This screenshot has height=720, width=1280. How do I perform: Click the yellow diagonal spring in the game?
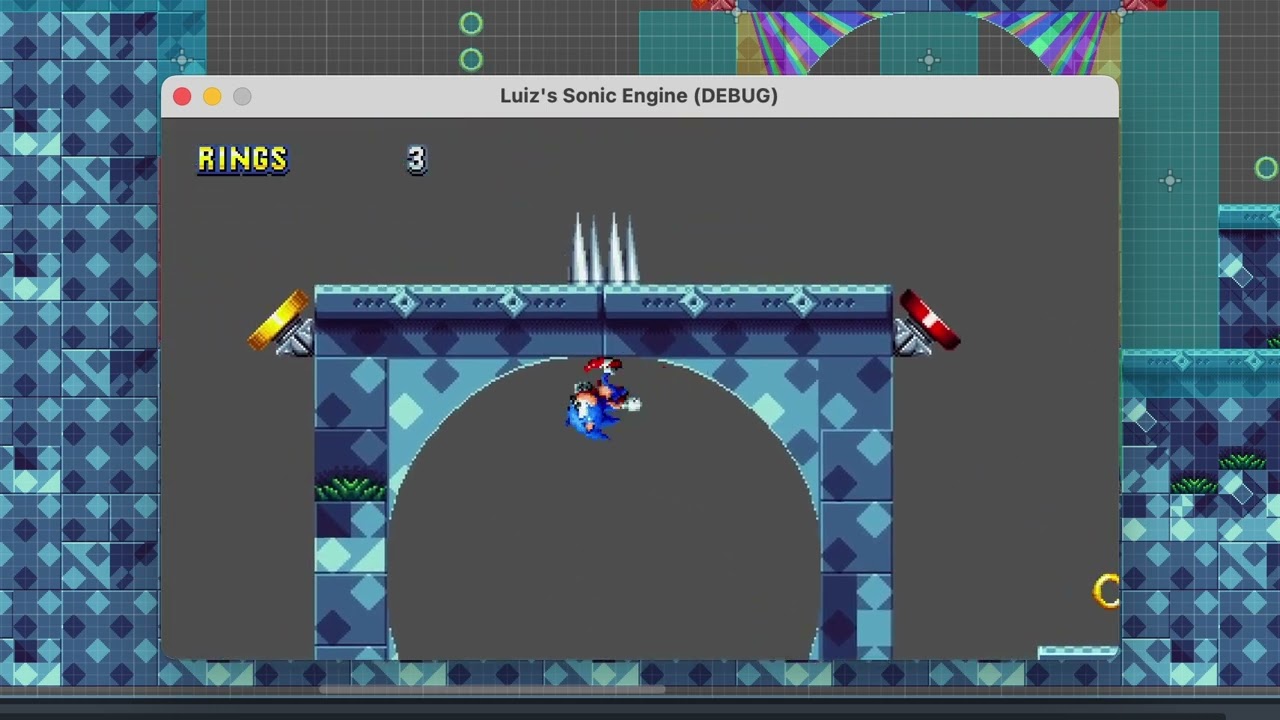(x=281, y=323)
